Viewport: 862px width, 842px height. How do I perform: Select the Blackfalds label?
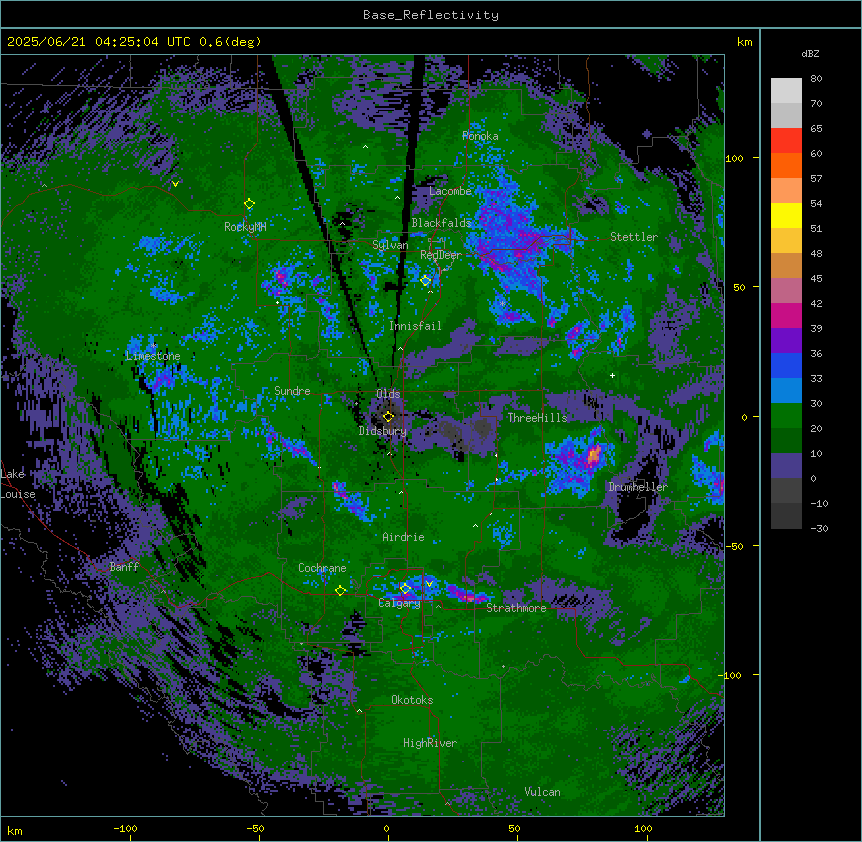click(441, 223)
